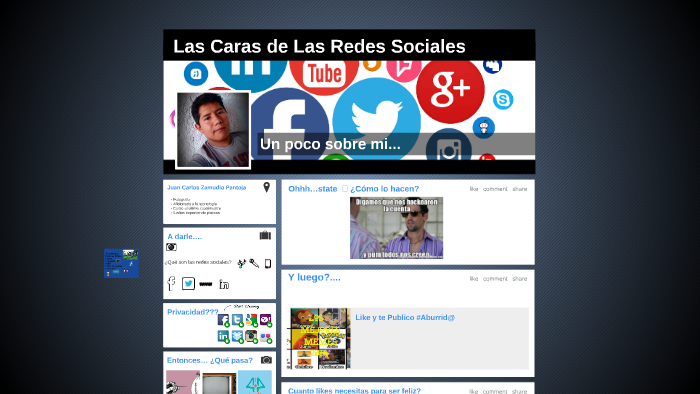Viewport: 700px width, 394px height.
Task: Click the Dropbox app icon in Privacidad card
Action: pyautogui.click(x=238, y=336)
